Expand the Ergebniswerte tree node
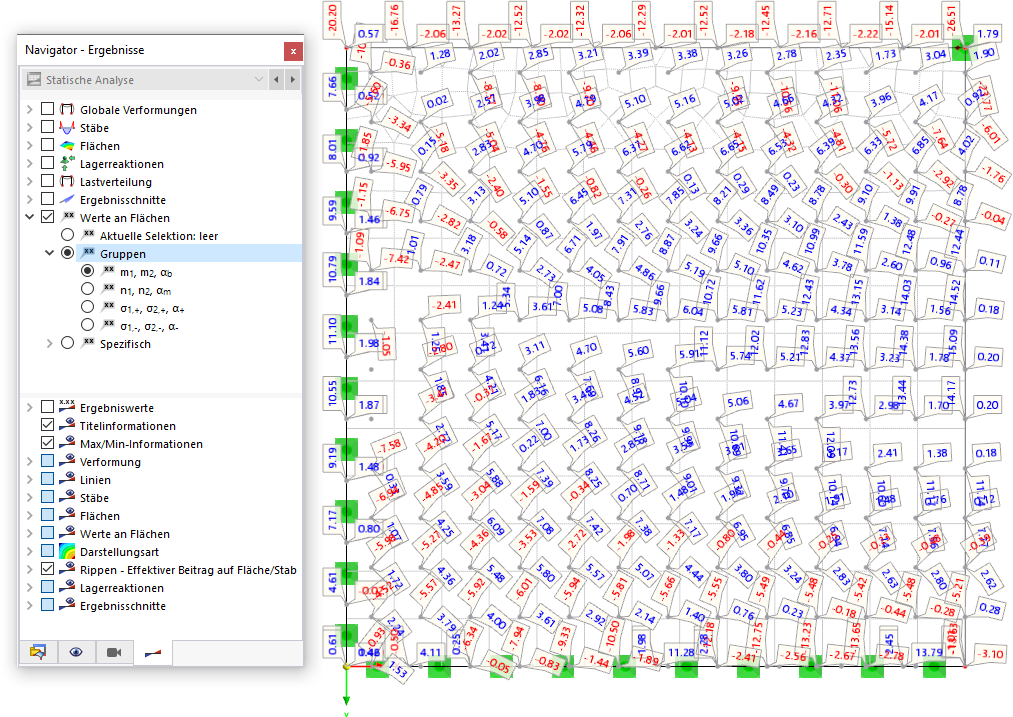 30,408
